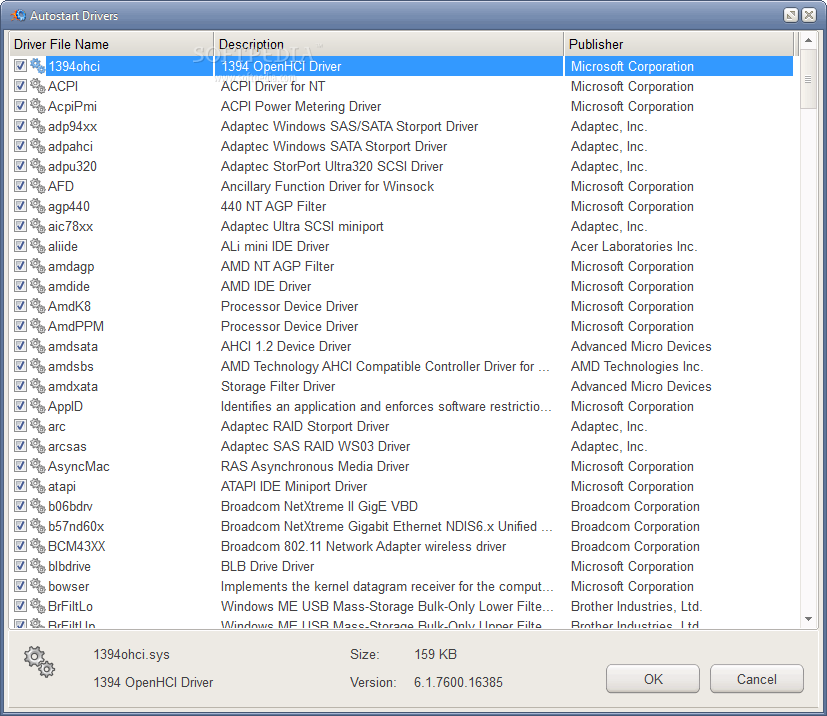This screenshot has height=716, width=827.
Task: Click the gear icon beside amdide
Action: tap(37, 286)
